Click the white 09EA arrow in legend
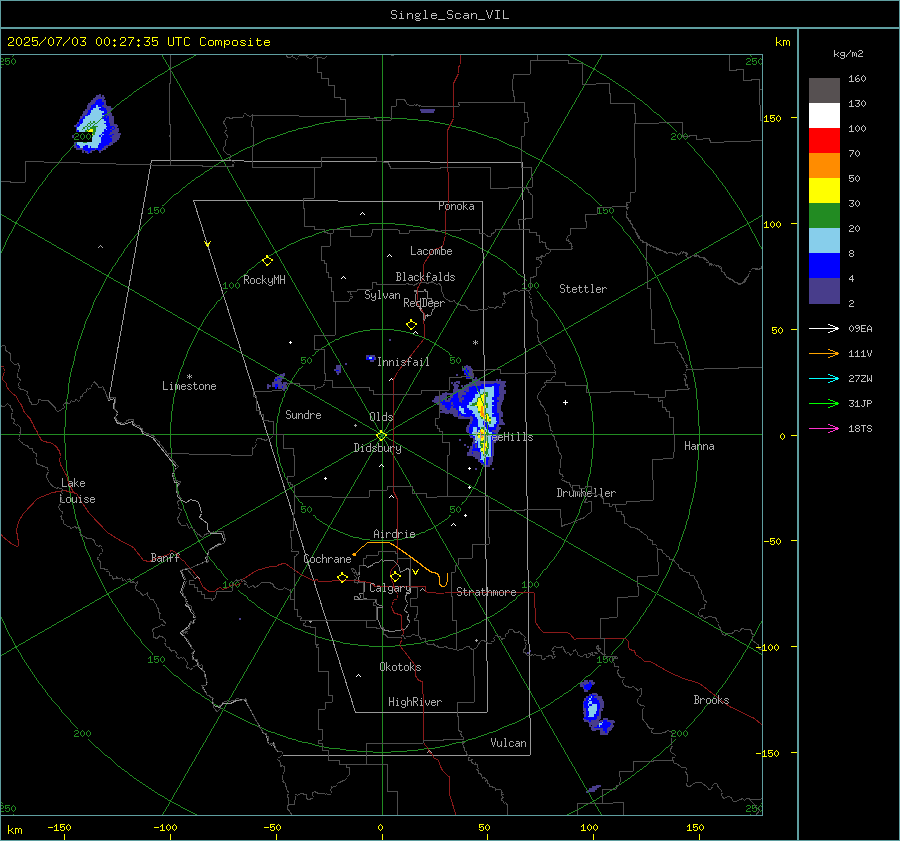 coord(824,328)
